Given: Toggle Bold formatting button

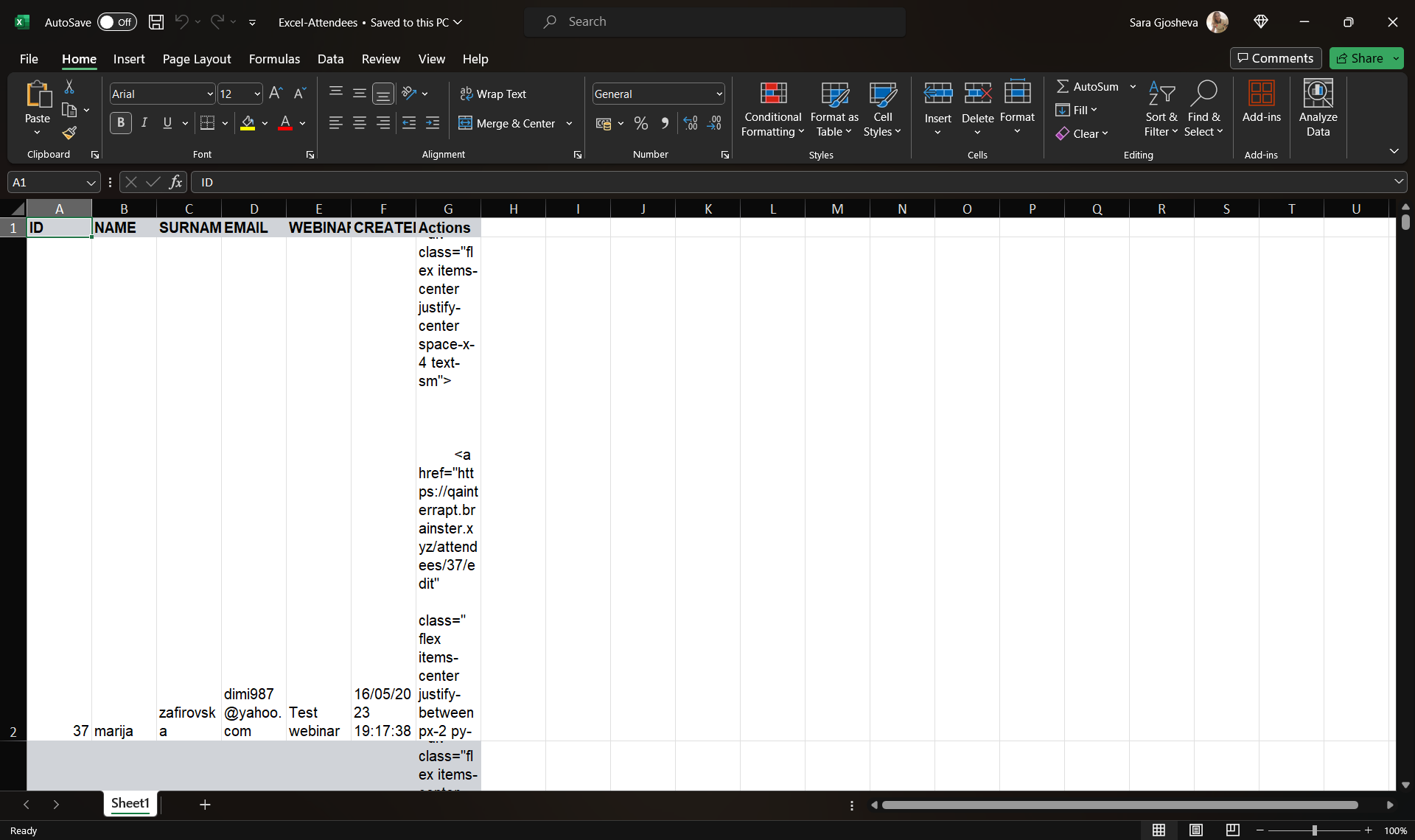Looking at the screenshot, I should 121,123.
